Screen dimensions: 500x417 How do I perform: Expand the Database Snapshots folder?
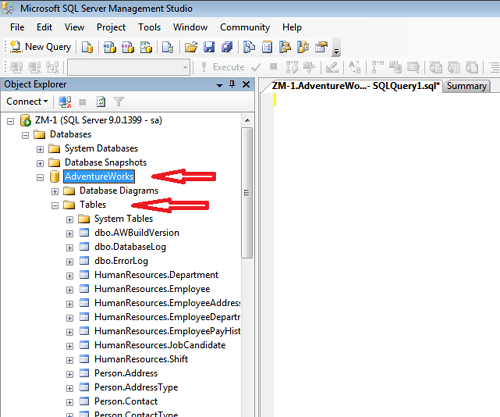pos(40,163)
